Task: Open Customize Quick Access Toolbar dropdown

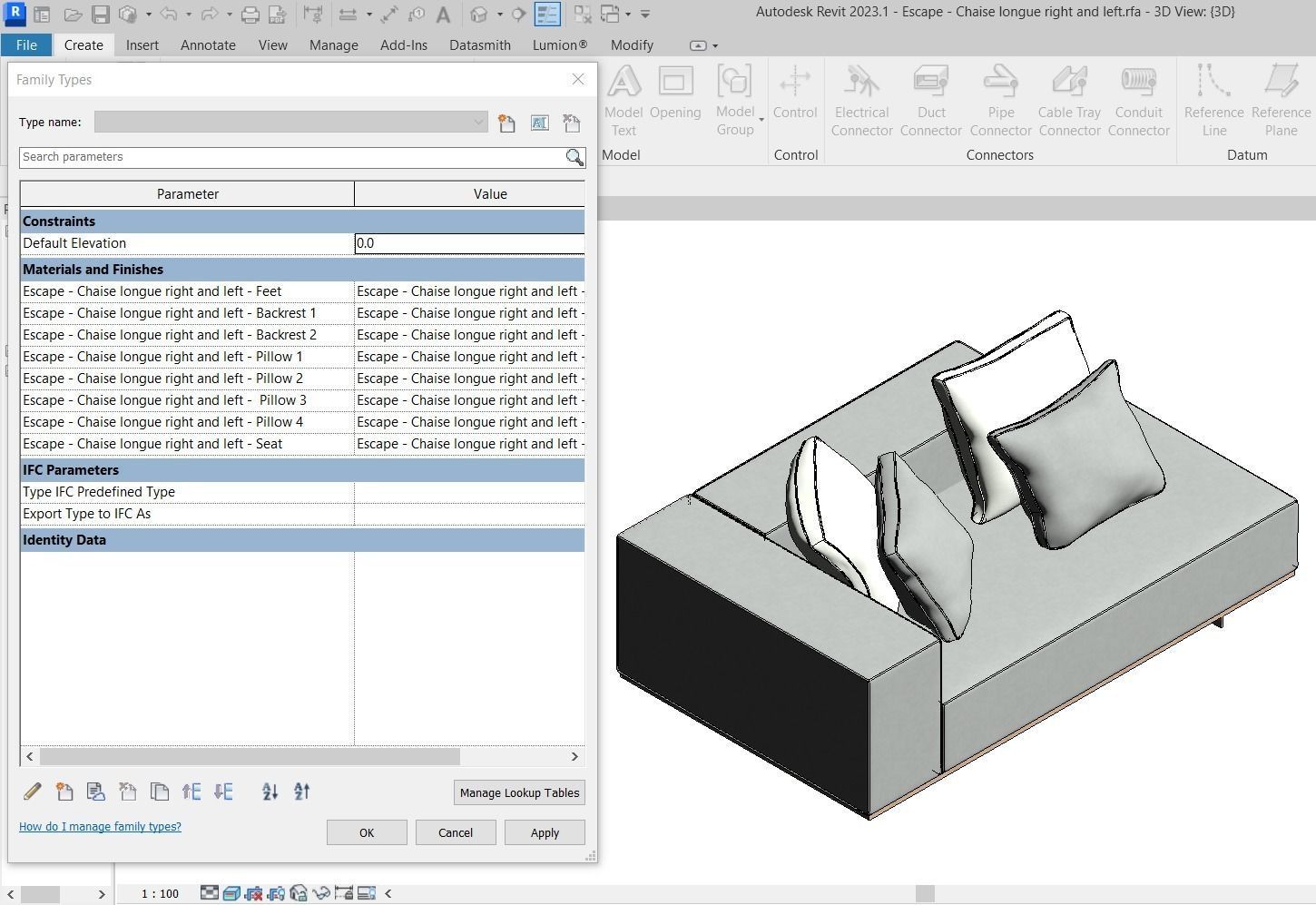Action: [645, 15]
